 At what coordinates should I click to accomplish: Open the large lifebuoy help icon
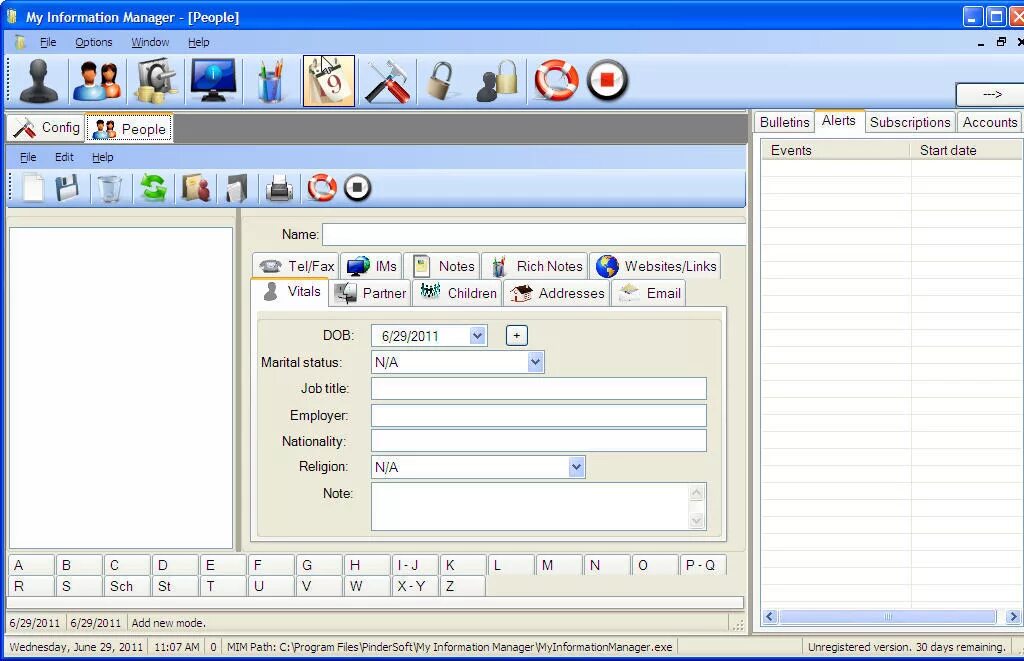pyautogui.click(x=556, y=81)
